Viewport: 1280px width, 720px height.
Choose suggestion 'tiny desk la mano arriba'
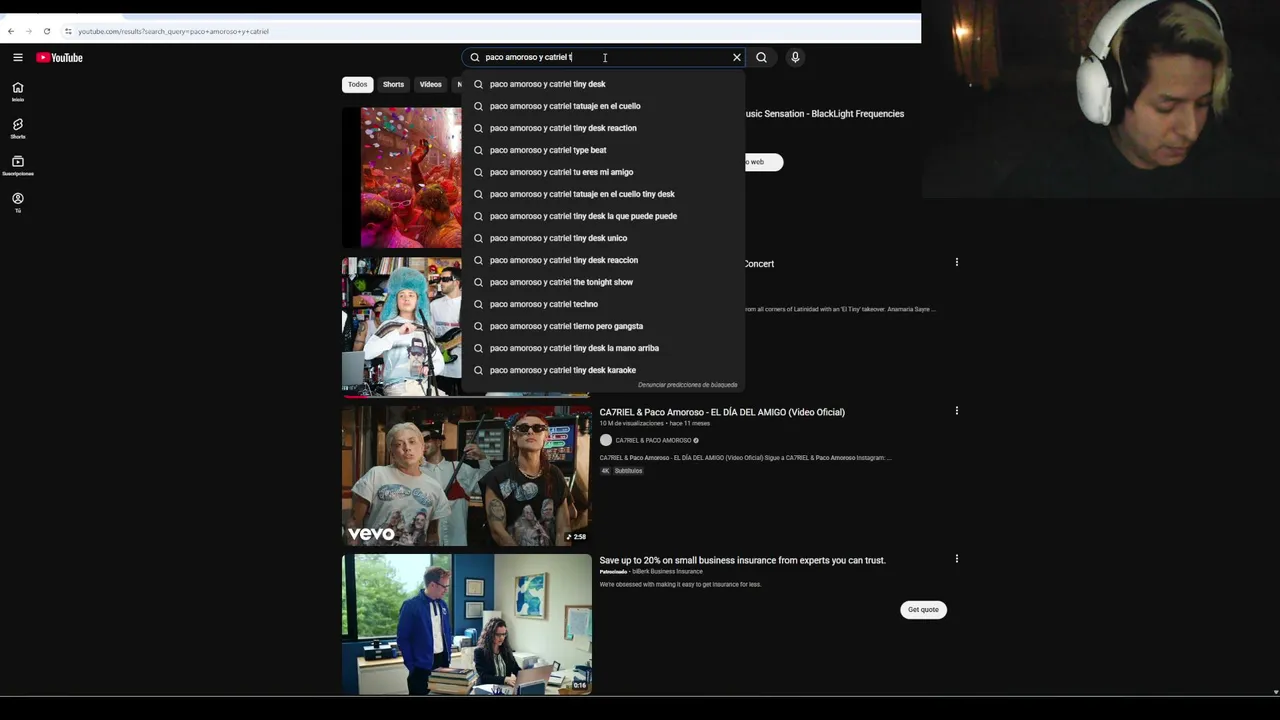point(604,348)
